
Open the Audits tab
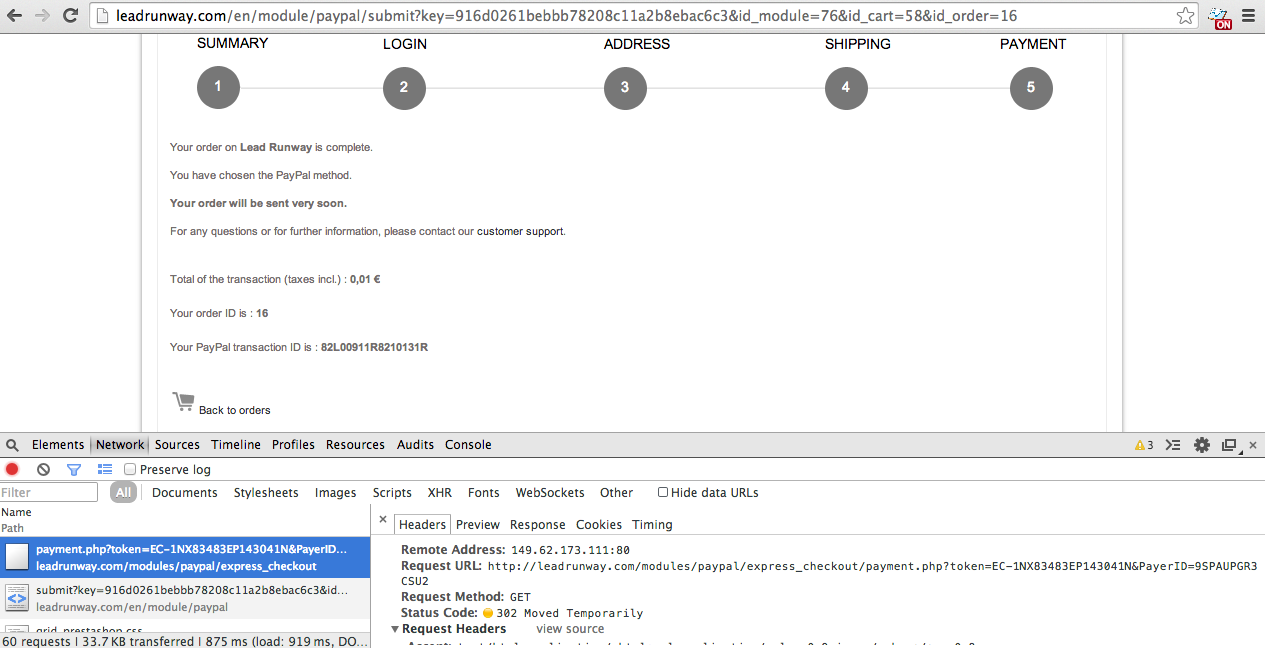tap(415, 445)
